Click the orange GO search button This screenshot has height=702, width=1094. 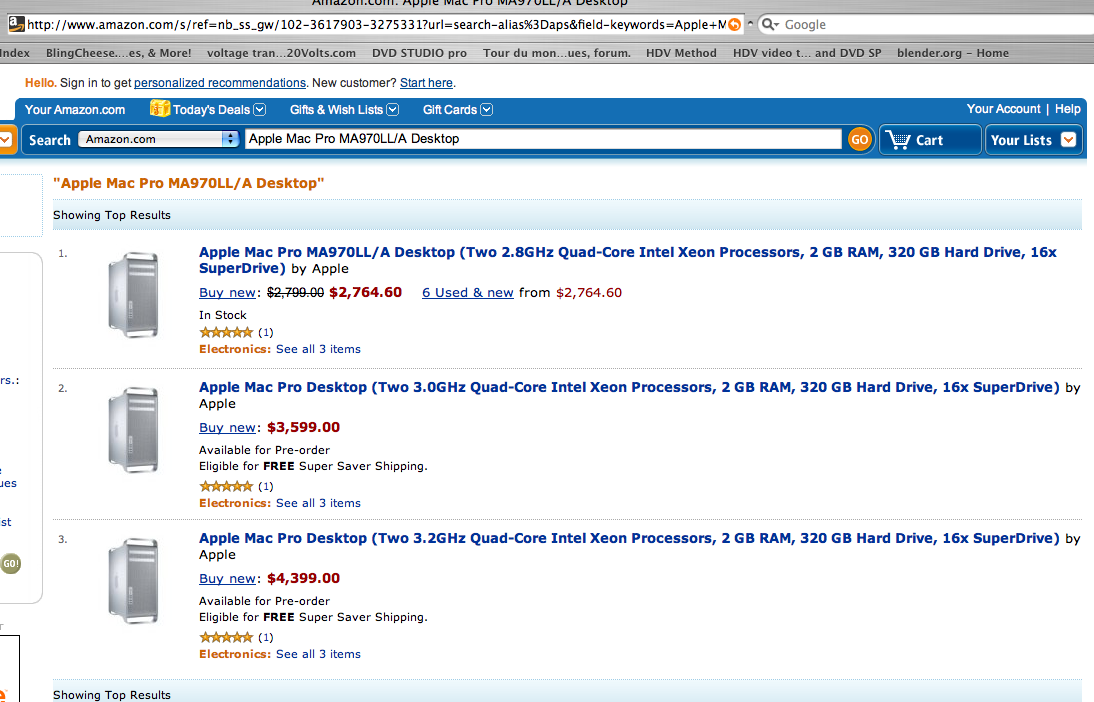click(860, 140)
